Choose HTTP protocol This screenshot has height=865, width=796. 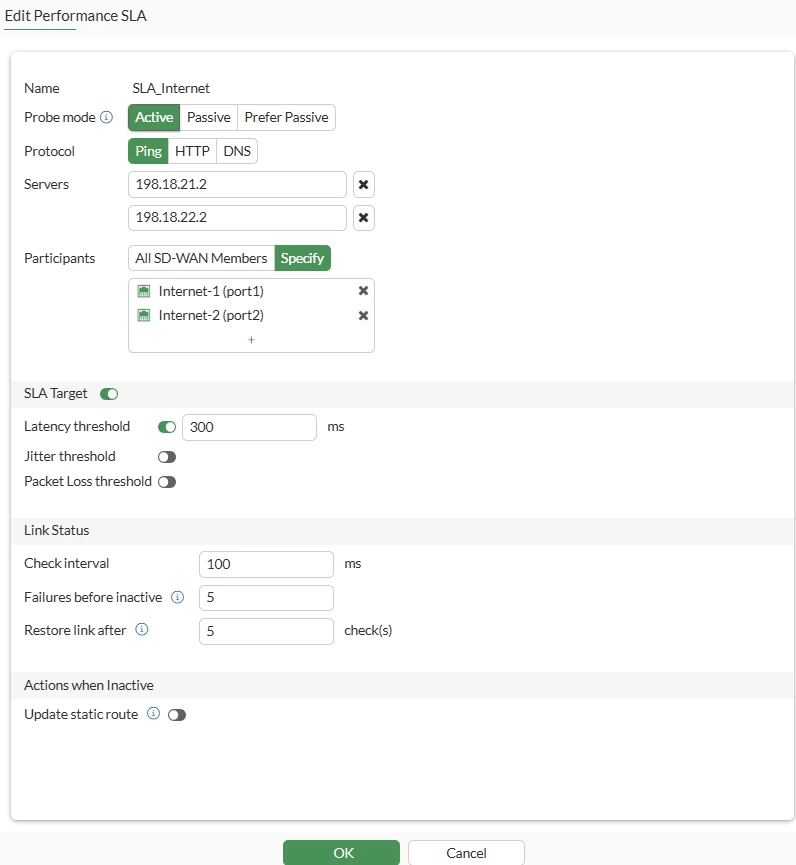192,151
